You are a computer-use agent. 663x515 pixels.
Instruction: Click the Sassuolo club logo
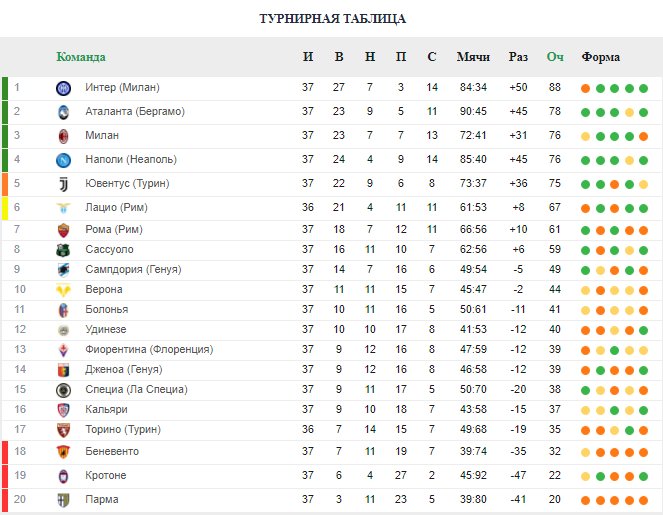tap(63, 250)
